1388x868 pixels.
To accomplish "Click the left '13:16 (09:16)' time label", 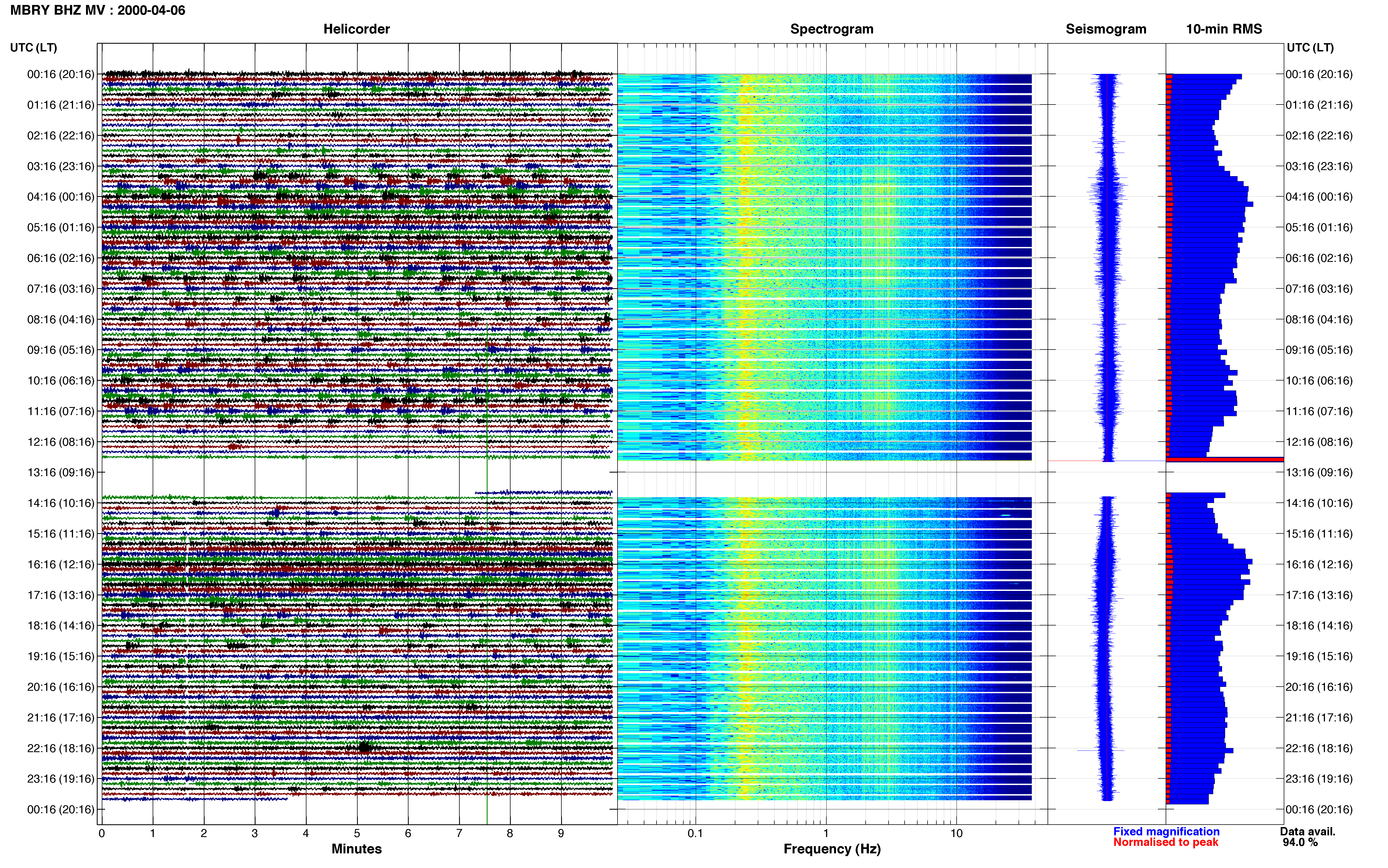I will click(61, 473).
